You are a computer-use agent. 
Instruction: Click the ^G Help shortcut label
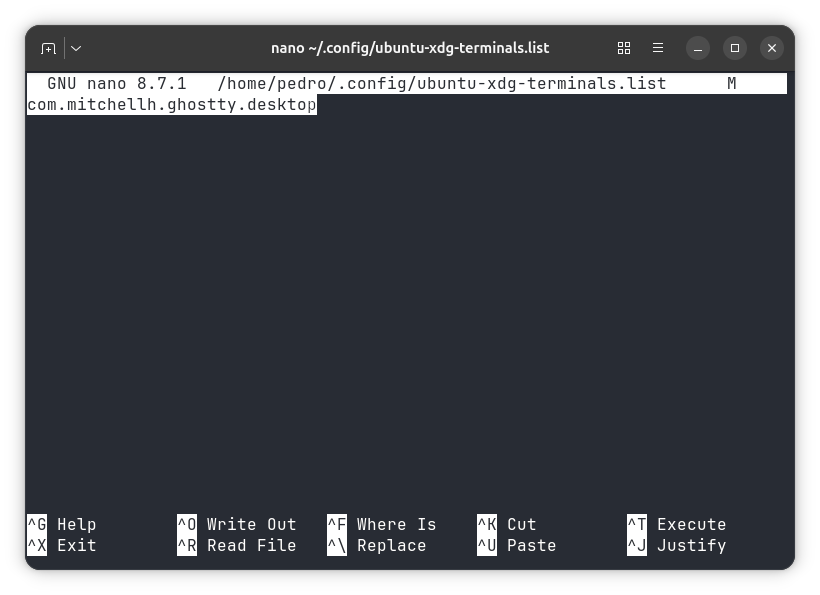point(62,524)
